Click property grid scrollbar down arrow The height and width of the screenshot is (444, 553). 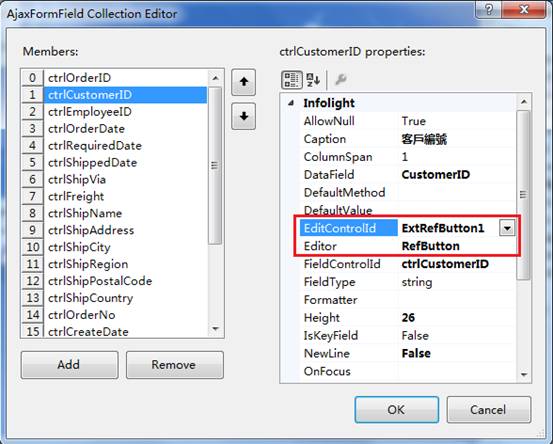pos(524,375)
